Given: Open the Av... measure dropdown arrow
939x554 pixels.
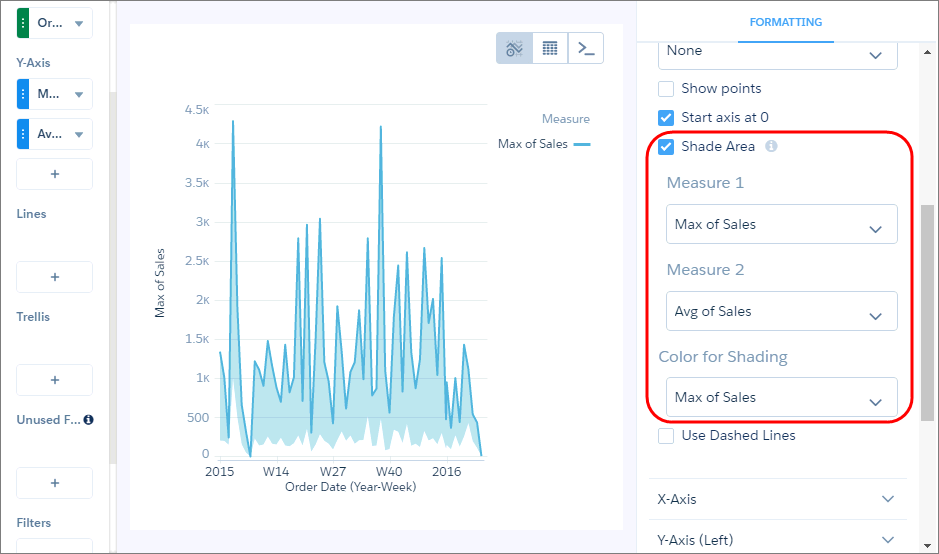Looking at the screenshot, I should click(x=79, y=134).
